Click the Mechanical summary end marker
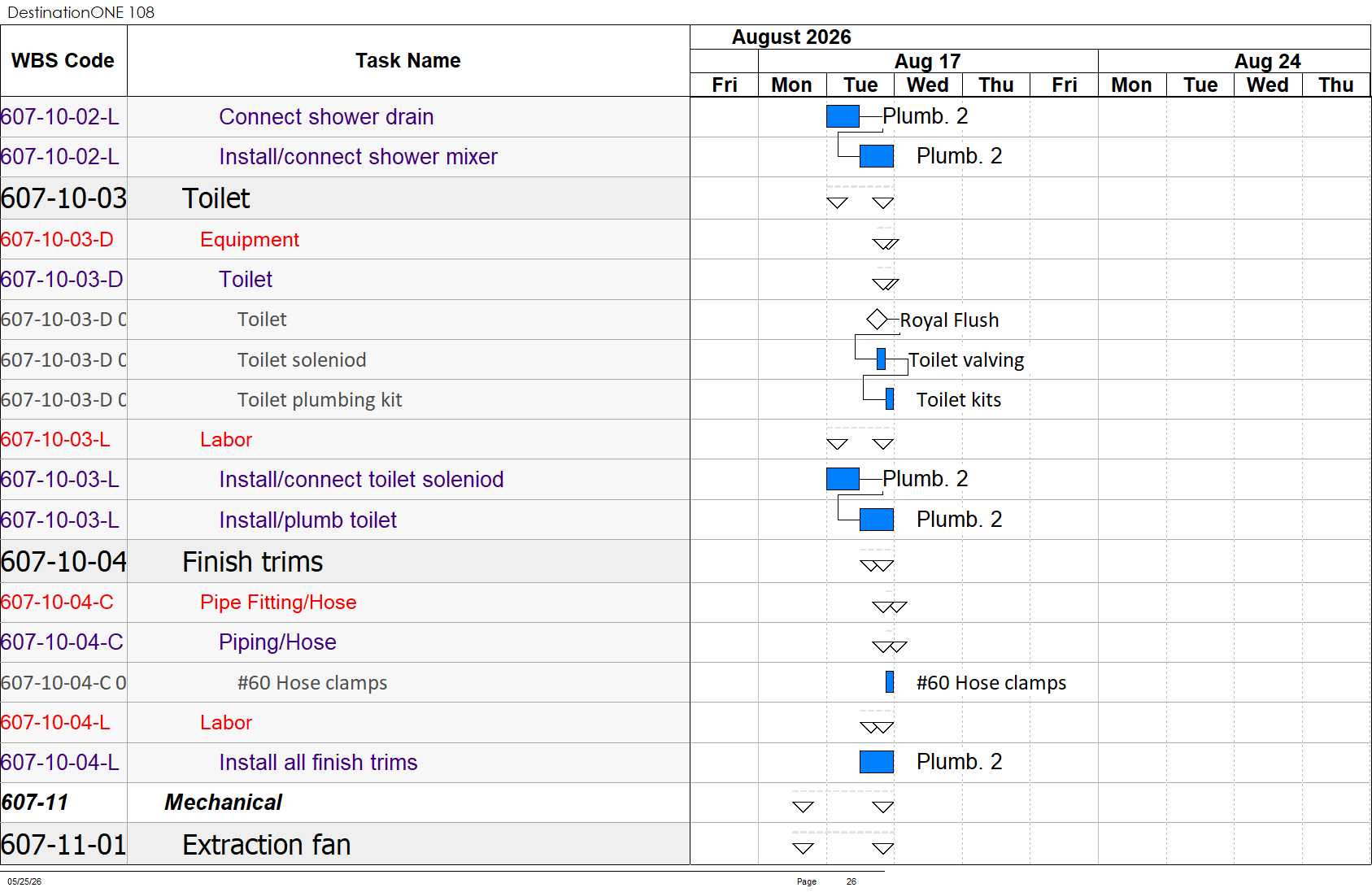Viewport: 1372px width, 892px height. 883,807
